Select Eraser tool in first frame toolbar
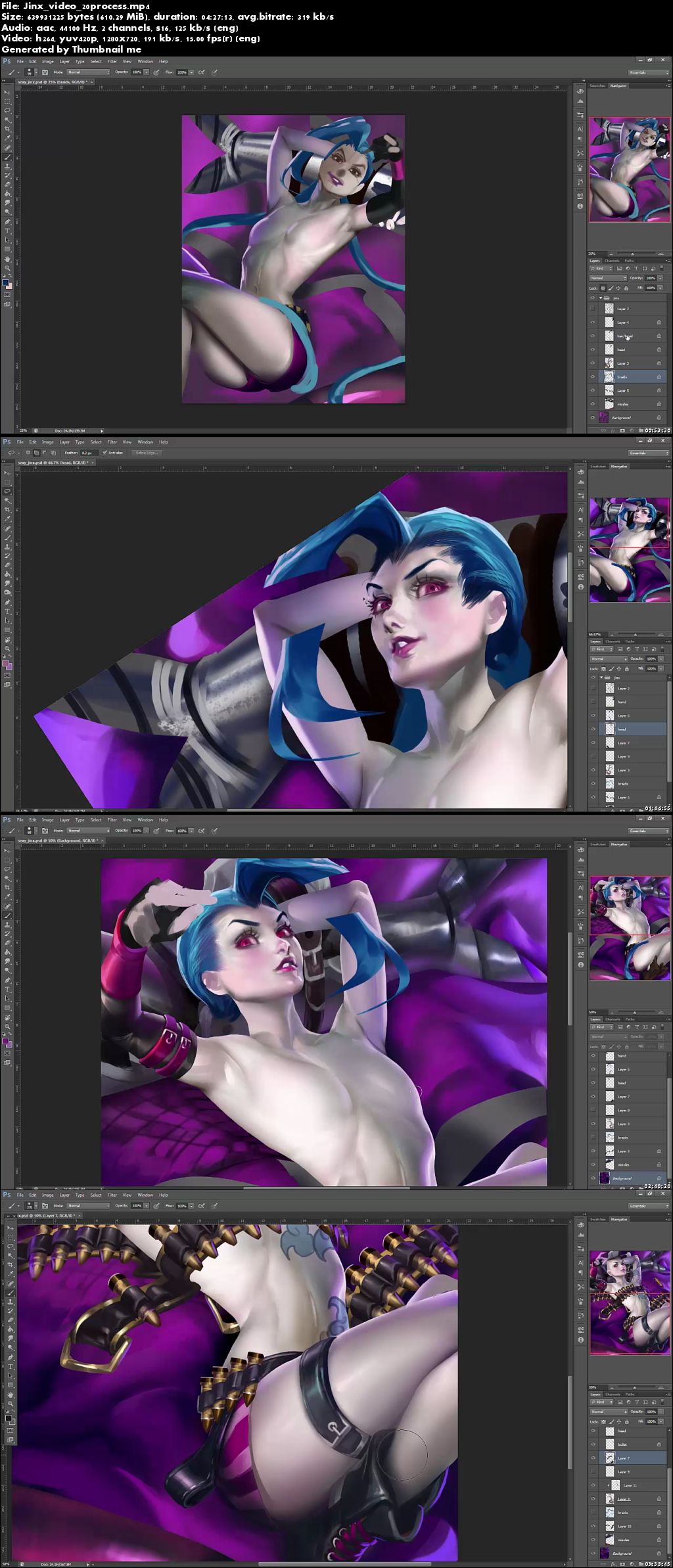Image resolution: width=673 pixels, height=1568 pixels. pyautogui.click(x=8, y=185)
